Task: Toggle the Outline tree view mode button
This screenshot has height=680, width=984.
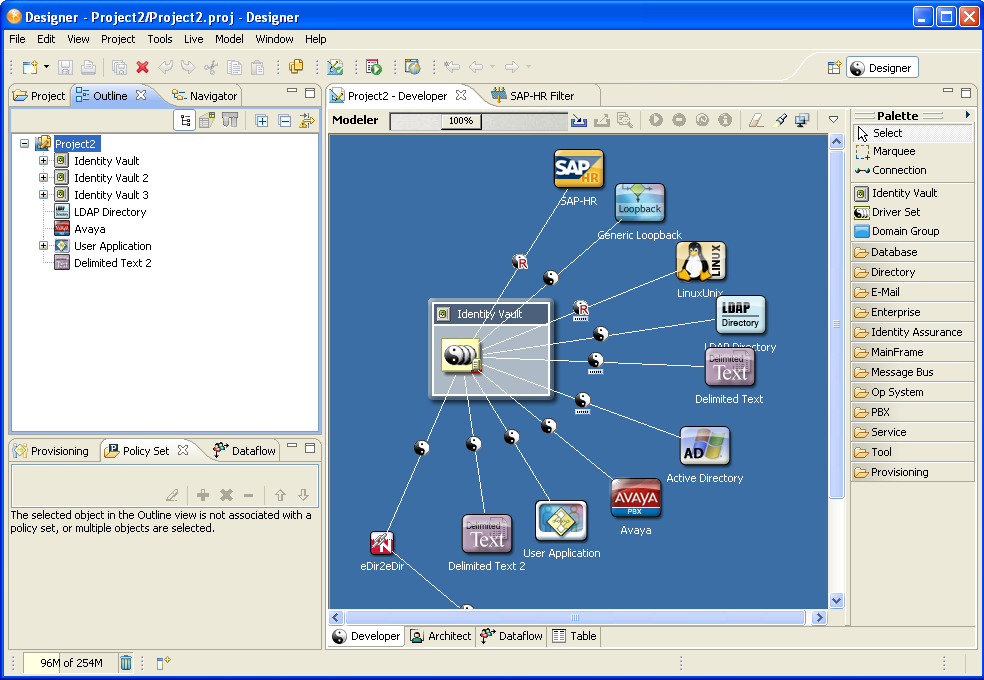Action: tap(185, 120)
